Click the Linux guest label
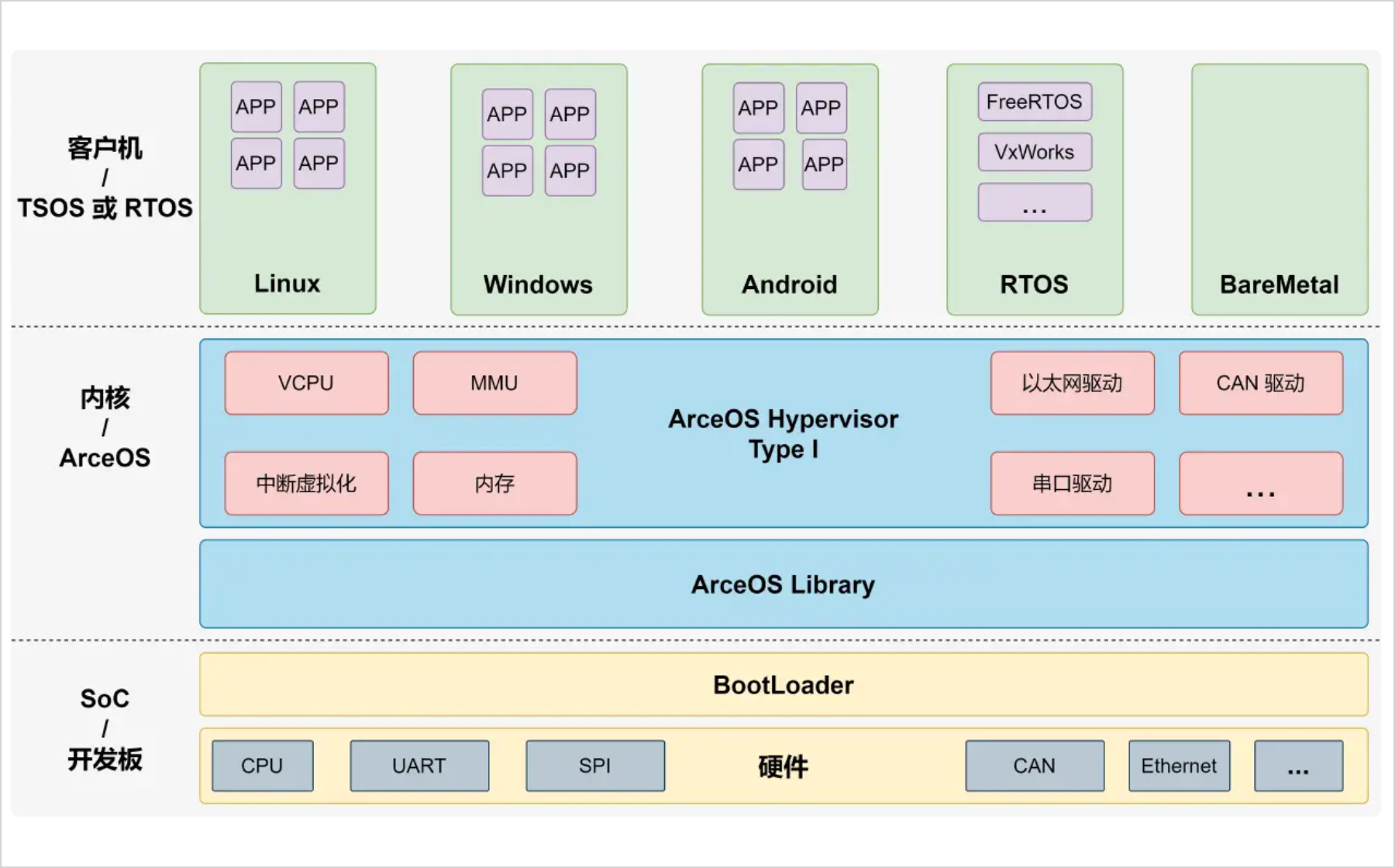Screen dimensions: 1395x868 point(287,284)
